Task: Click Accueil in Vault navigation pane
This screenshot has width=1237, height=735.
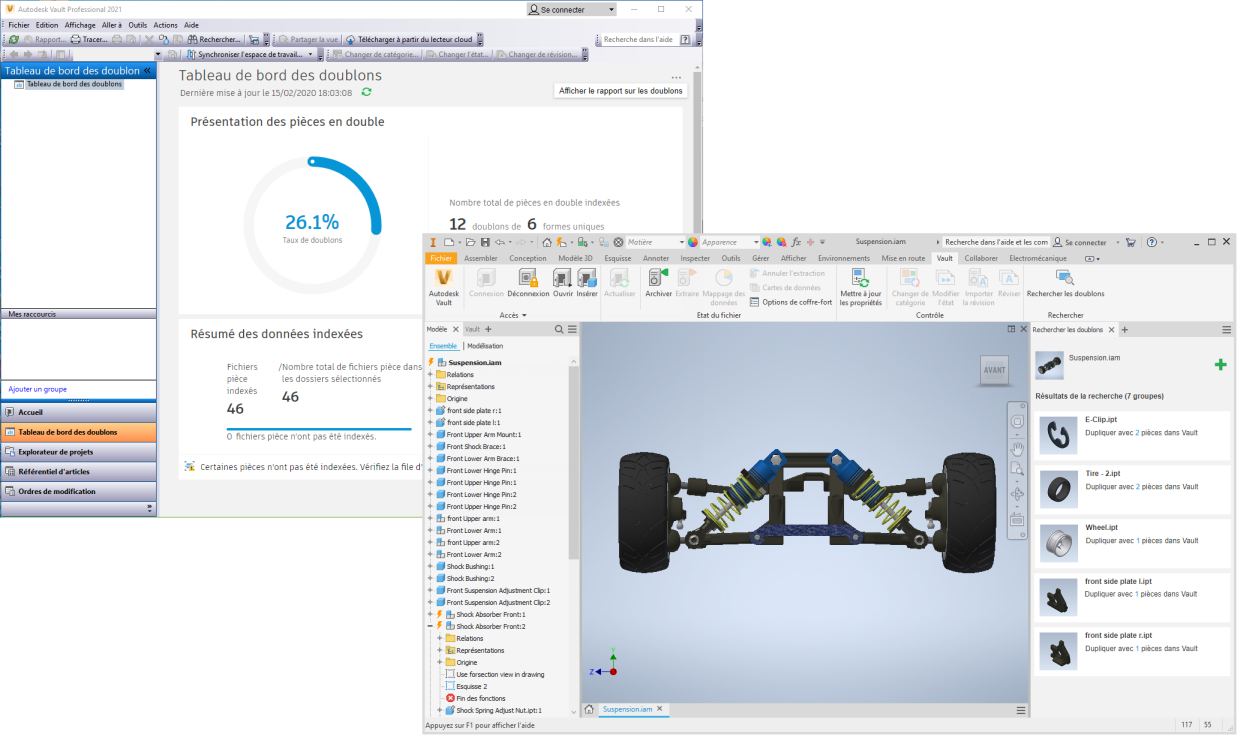Action: coord(78,412)
